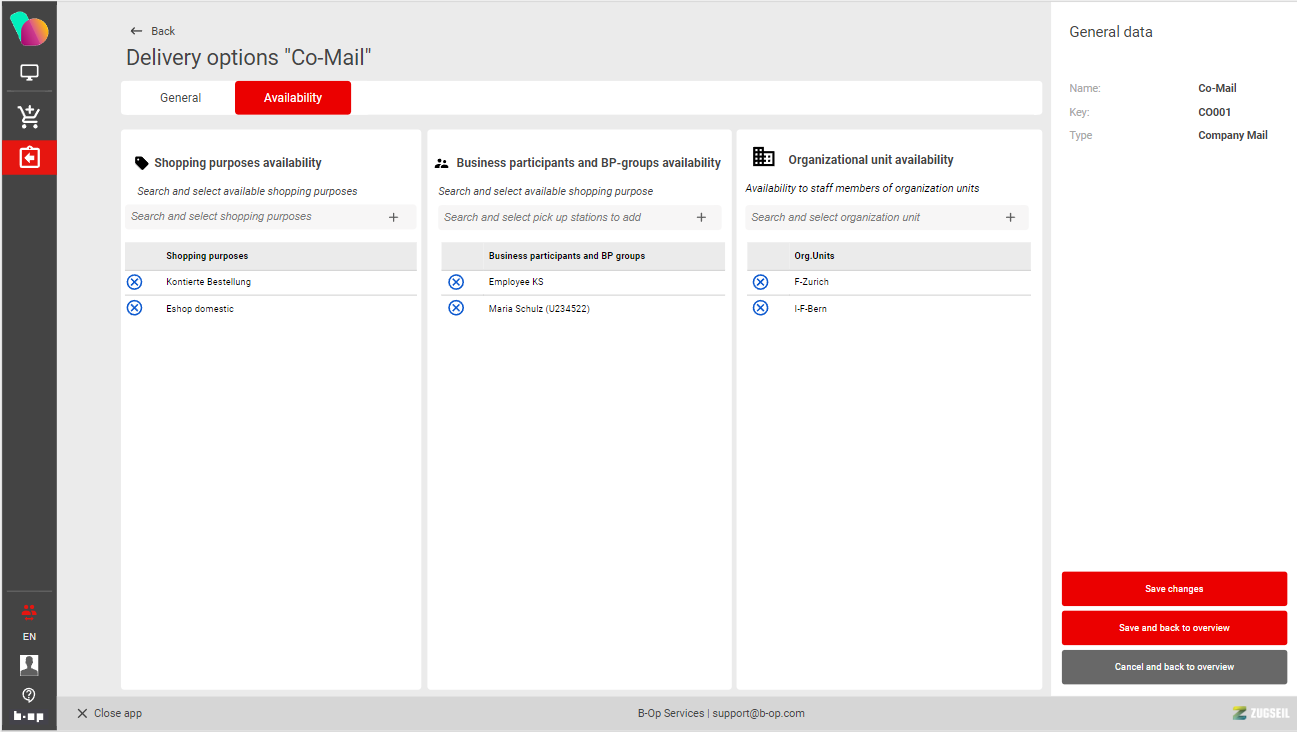The image size is (1297, 732).
Task: Select the red delivery options sidebar icon
Action: click(29, 158)
